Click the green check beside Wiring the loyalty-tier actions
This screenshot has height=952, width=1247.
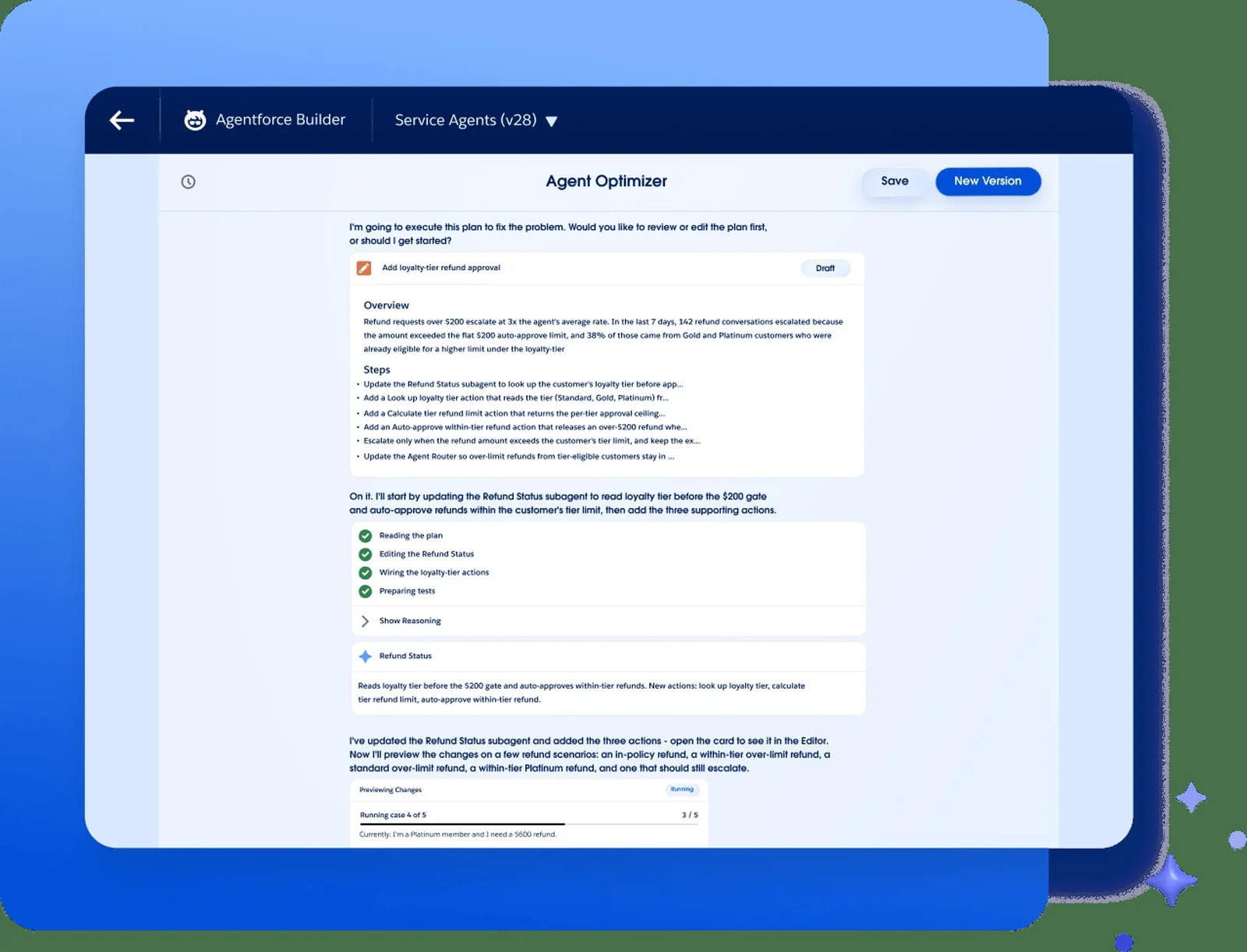tap(365, 573)
